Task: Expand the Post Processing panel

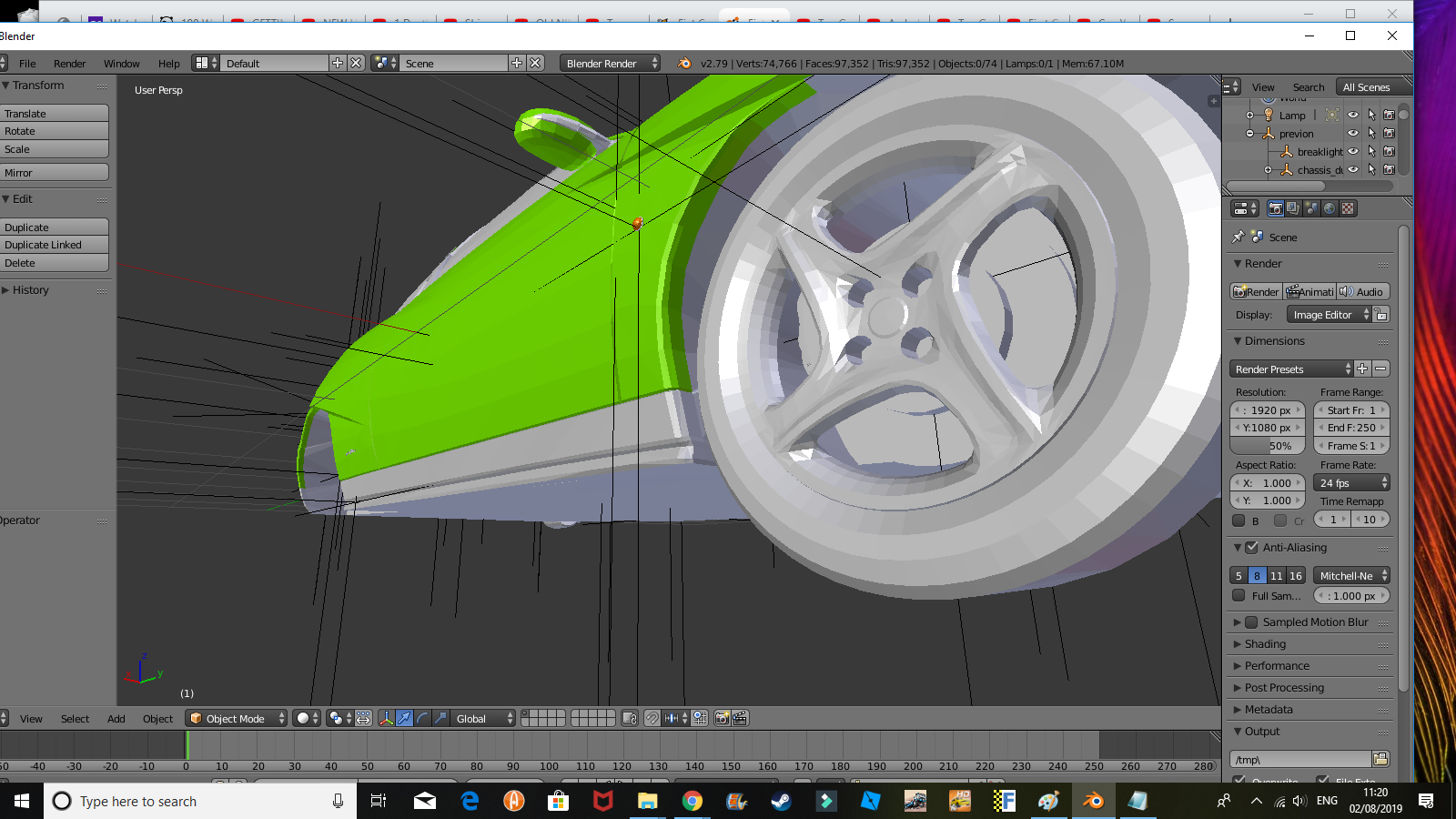Action: (1284, 688)
